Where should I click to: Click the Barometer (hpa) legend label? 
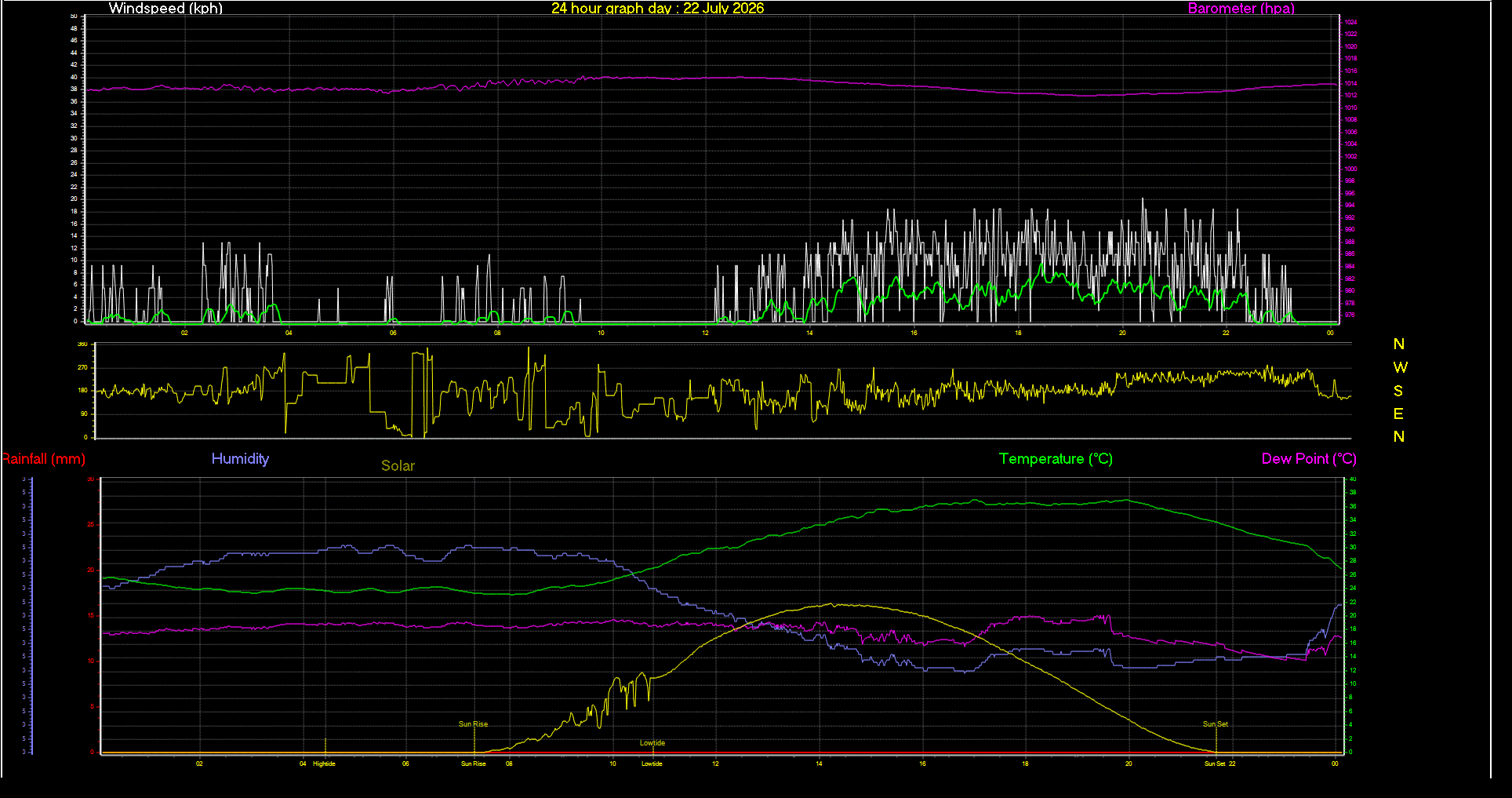1241,9
